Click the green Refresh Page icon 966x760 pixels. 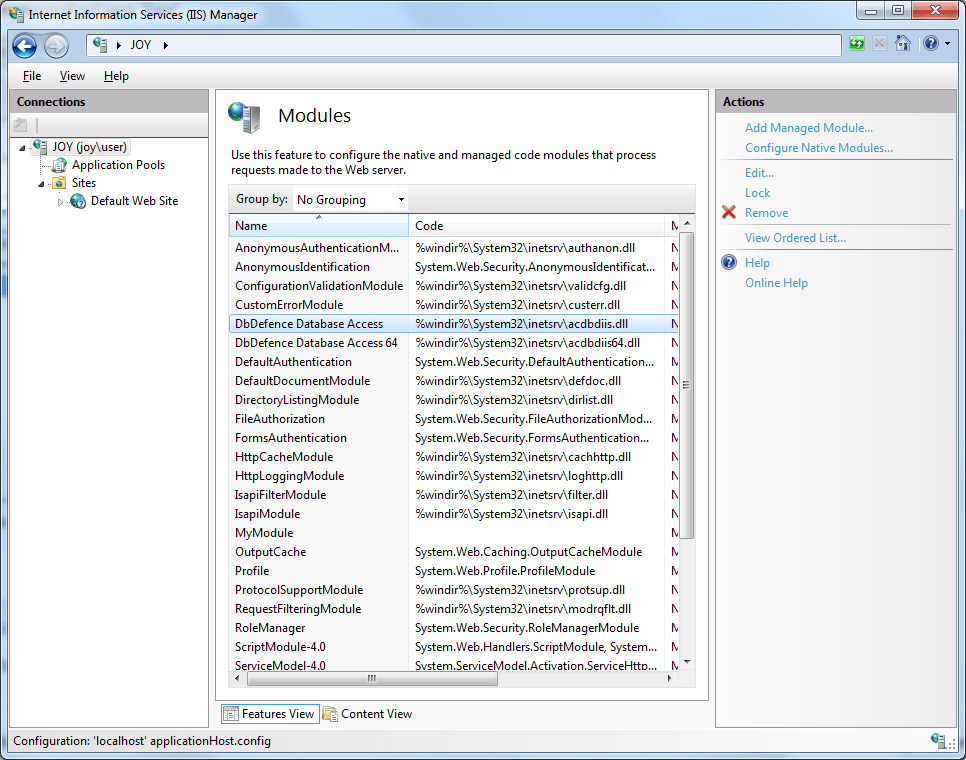point(857,44)
